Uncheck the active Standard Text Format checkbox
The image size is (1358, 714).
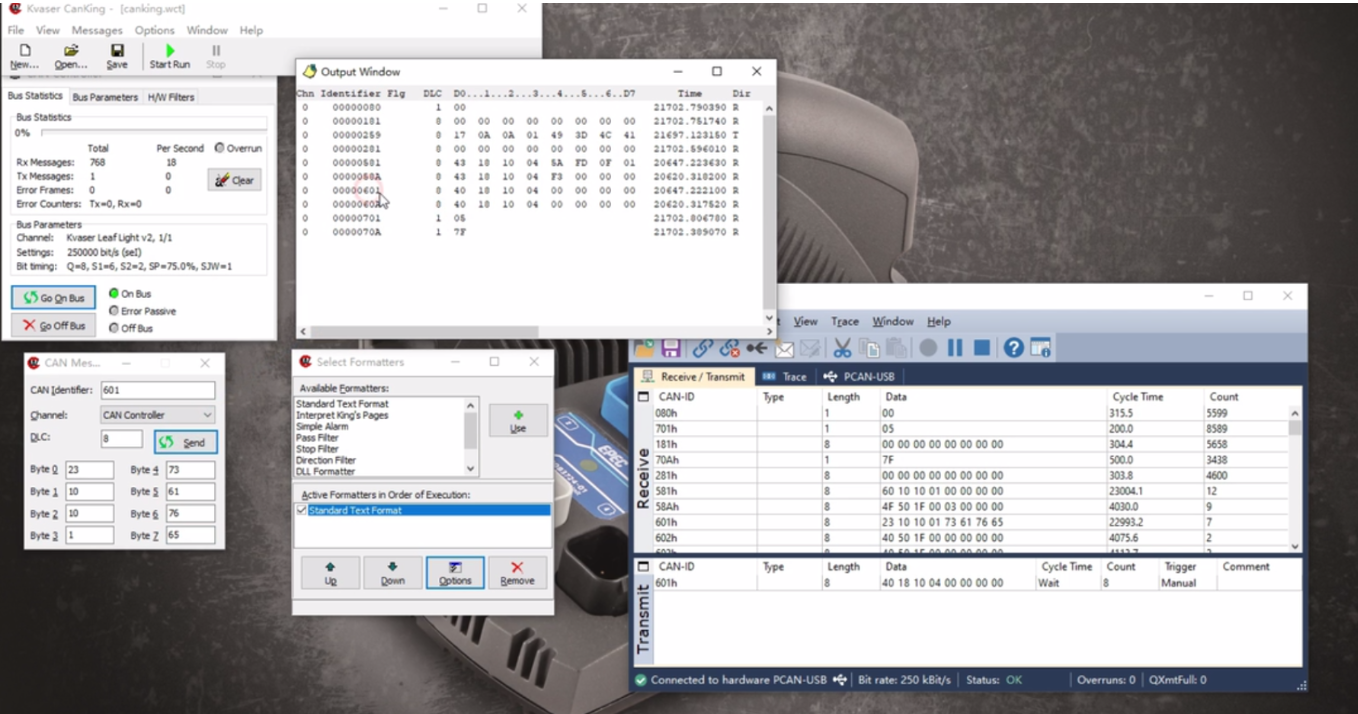click(x=302, y=511)
